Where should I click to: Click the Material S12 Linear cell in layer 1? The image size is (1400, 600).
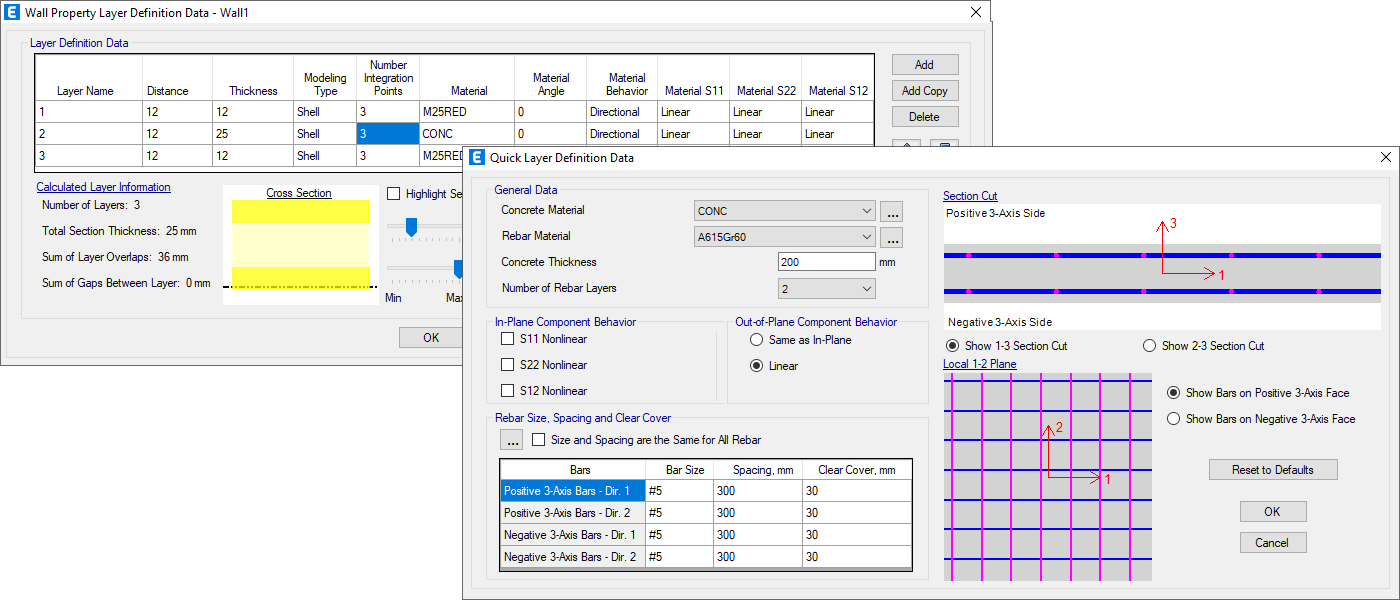click(x=838, y=112)
